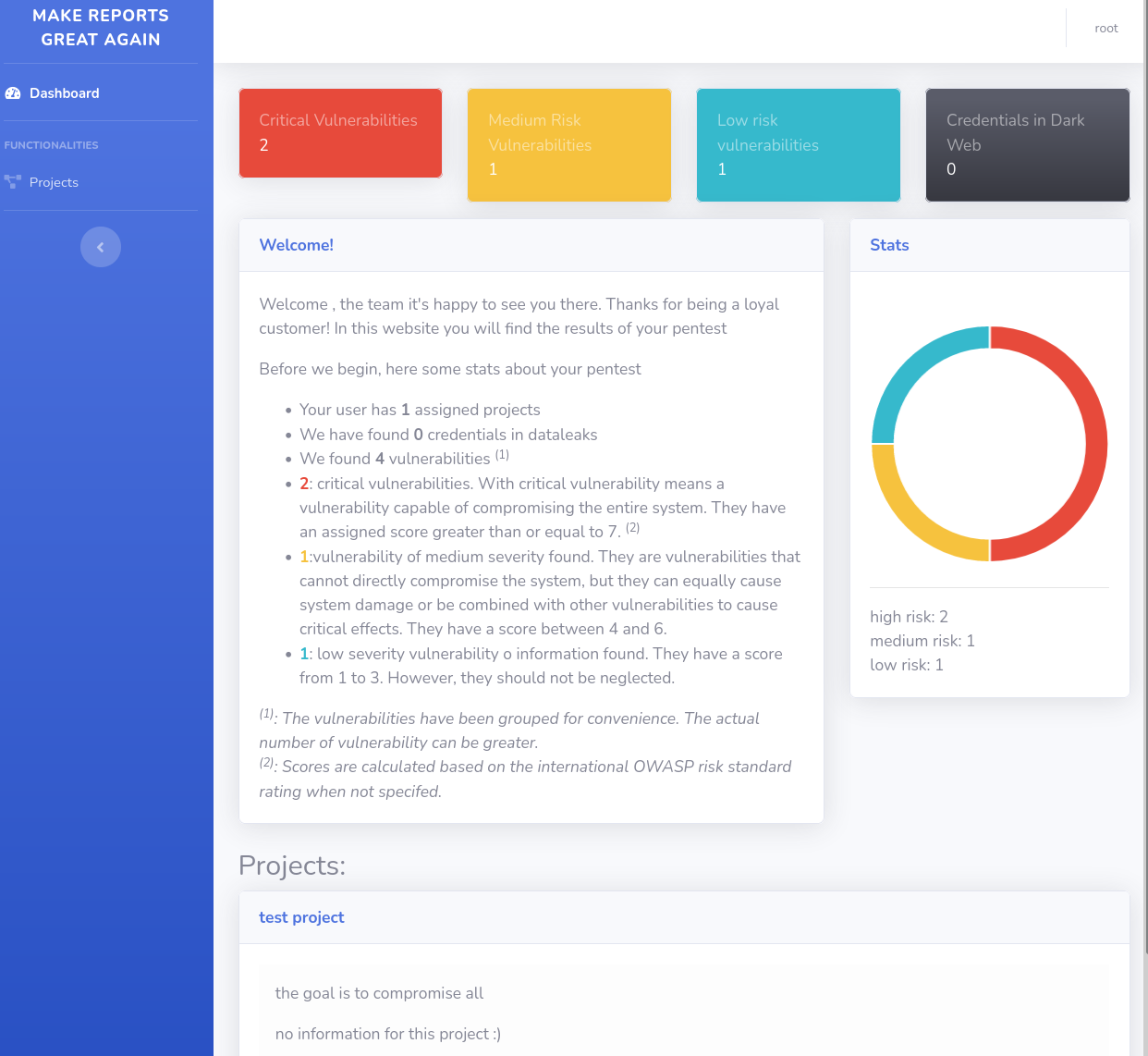Click the yellow segment of the donut chart
Image resolution: width=1148 pixels, height=1056 pixels.
[906, 526]
